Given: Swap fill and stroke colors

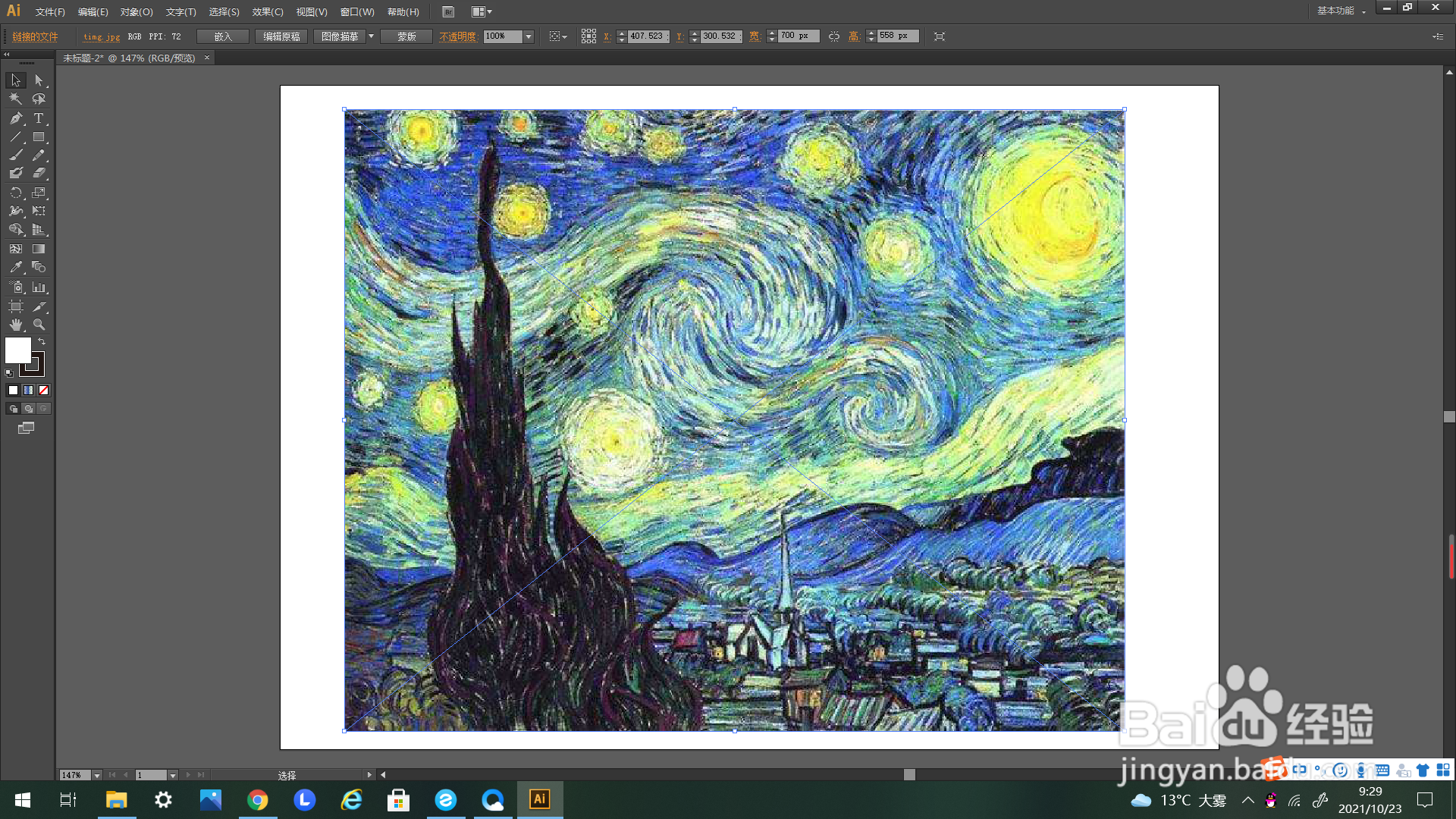Looking at the screenshot, I should click(42, 342).
